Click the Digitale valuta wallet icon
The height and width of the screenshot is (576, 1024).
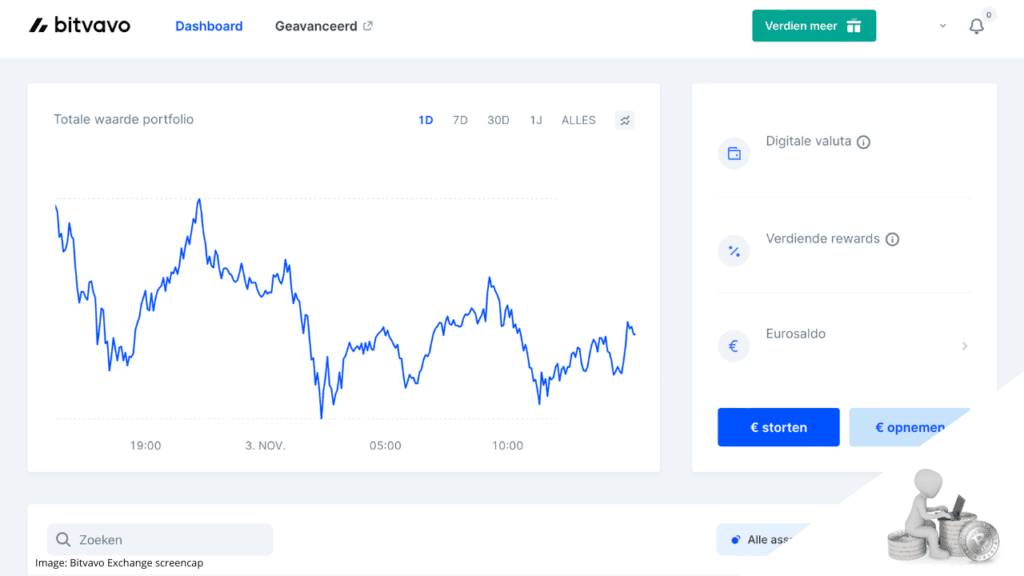click(x=734, y=153)
